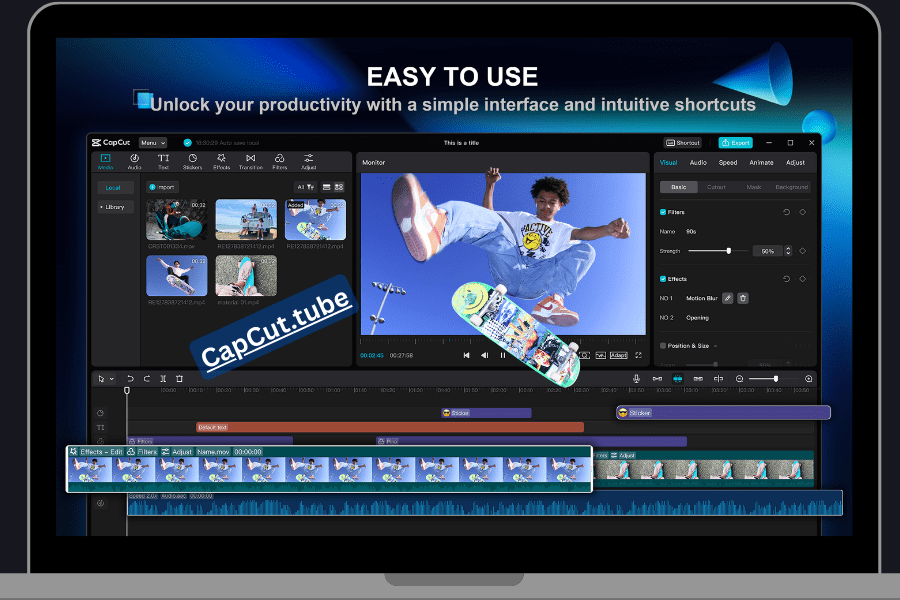Select the Local media source

click(115, 188)
